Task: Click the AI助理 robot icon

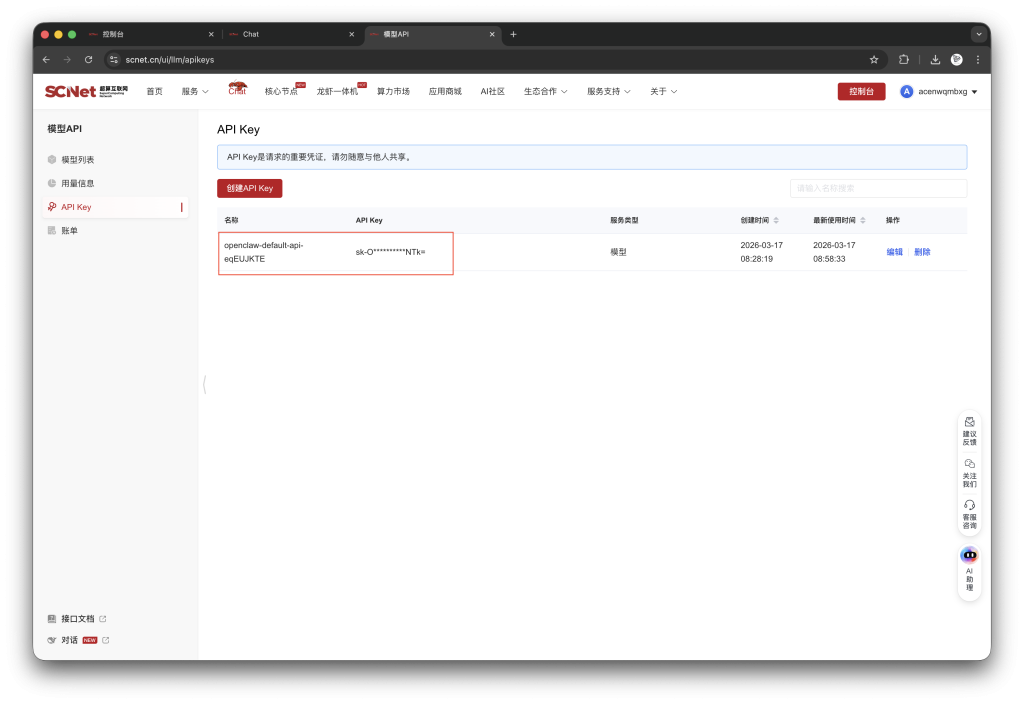Action: 968,555
